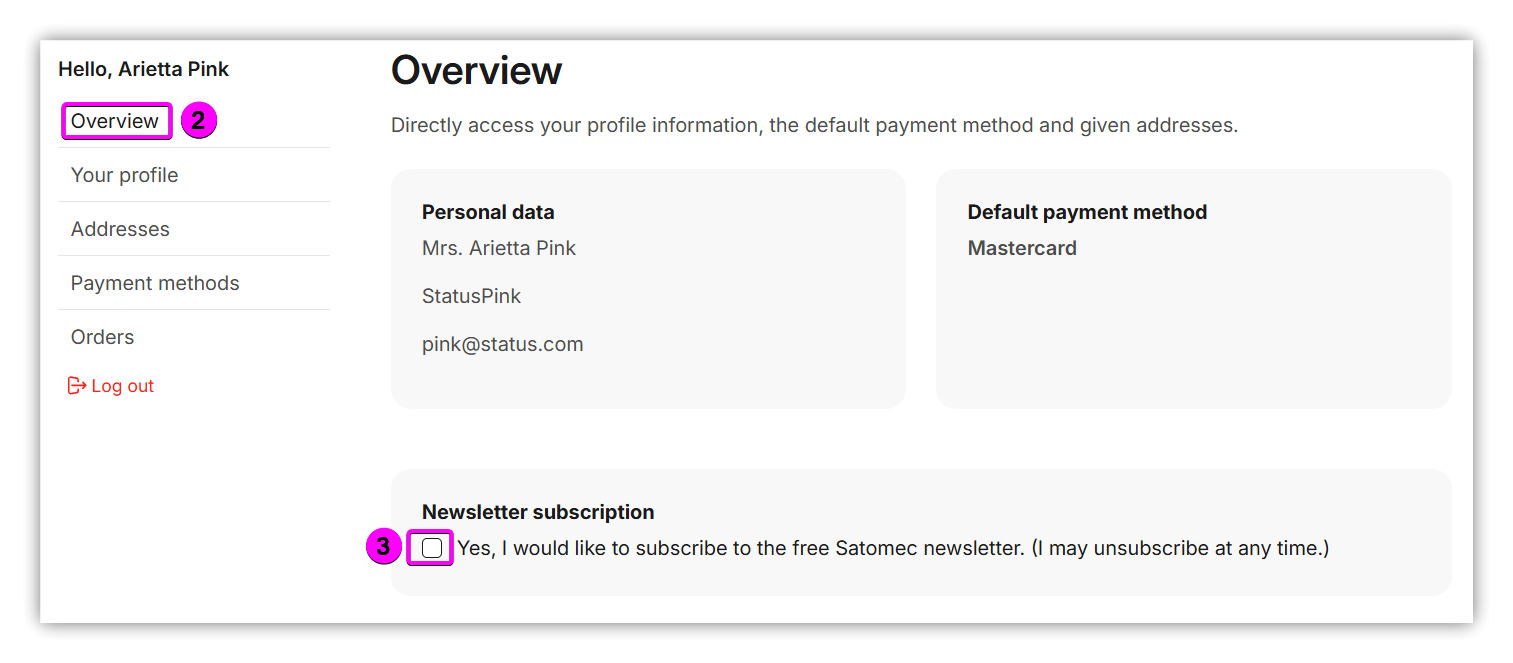Click the Mrs. Arietta Pink name line
The height and width of the screenshot is (663, 1513).
click(x=499, y=248)
